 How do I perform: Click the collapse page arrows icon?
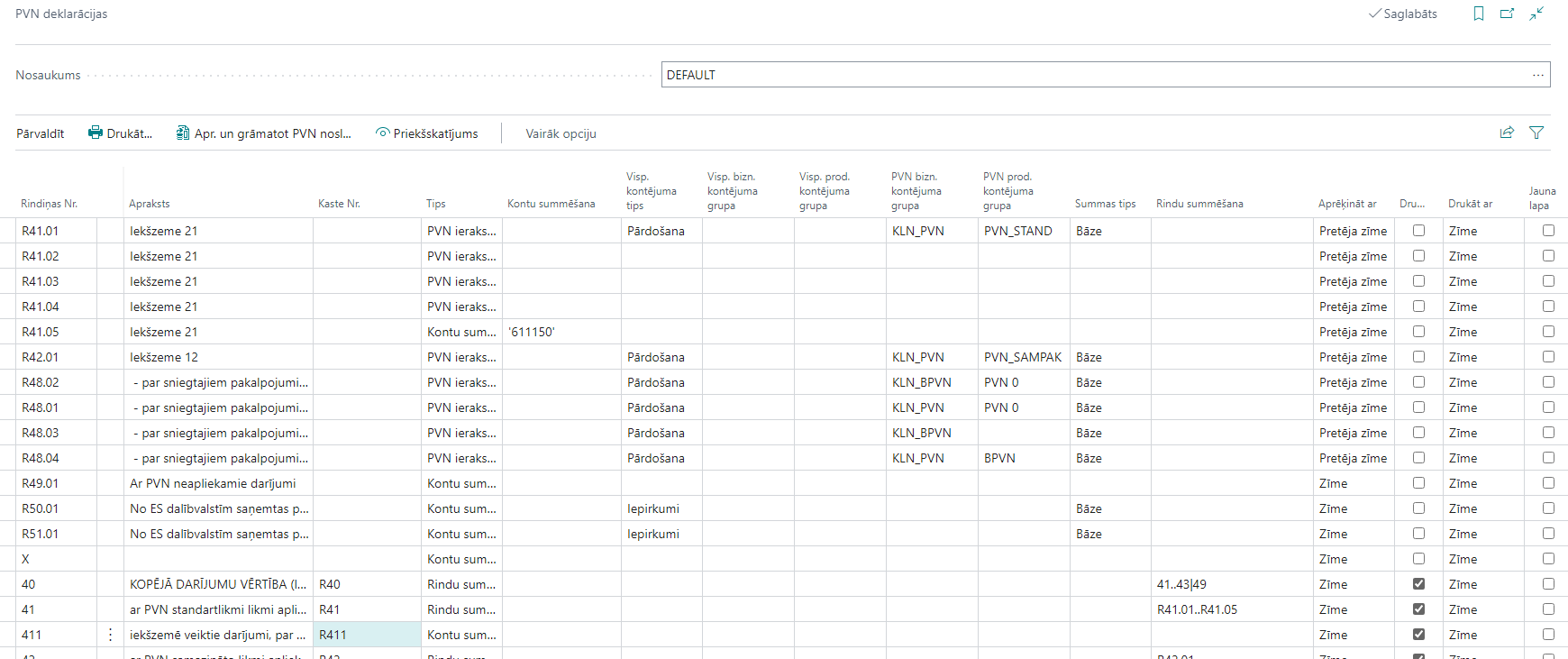click(1536, 14)
